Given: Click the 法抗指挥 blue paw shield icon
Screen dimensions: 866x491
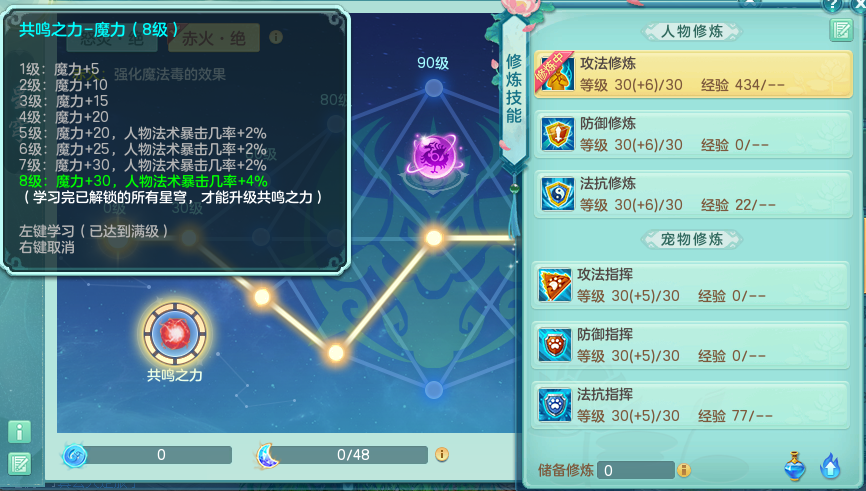Looking at the screenshot, I should [555, 405].
